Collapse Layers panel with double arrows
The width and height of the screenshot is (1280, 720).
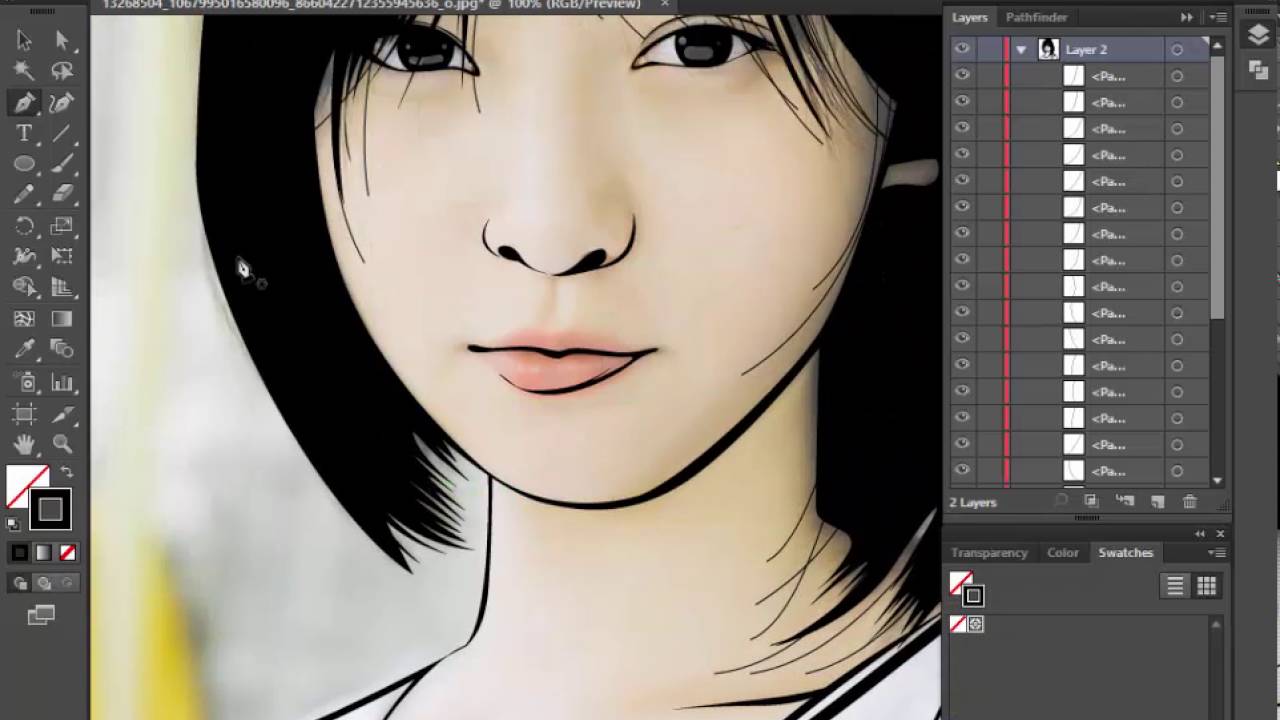click(x=1187, y=17)
